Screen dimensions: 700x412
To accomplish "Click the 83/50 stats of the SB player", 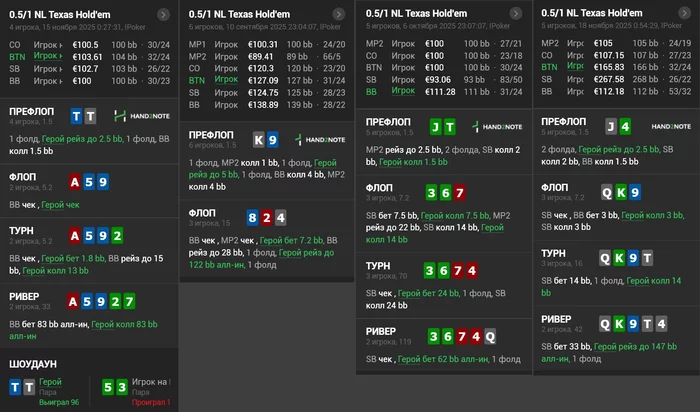I will [511, 80].
